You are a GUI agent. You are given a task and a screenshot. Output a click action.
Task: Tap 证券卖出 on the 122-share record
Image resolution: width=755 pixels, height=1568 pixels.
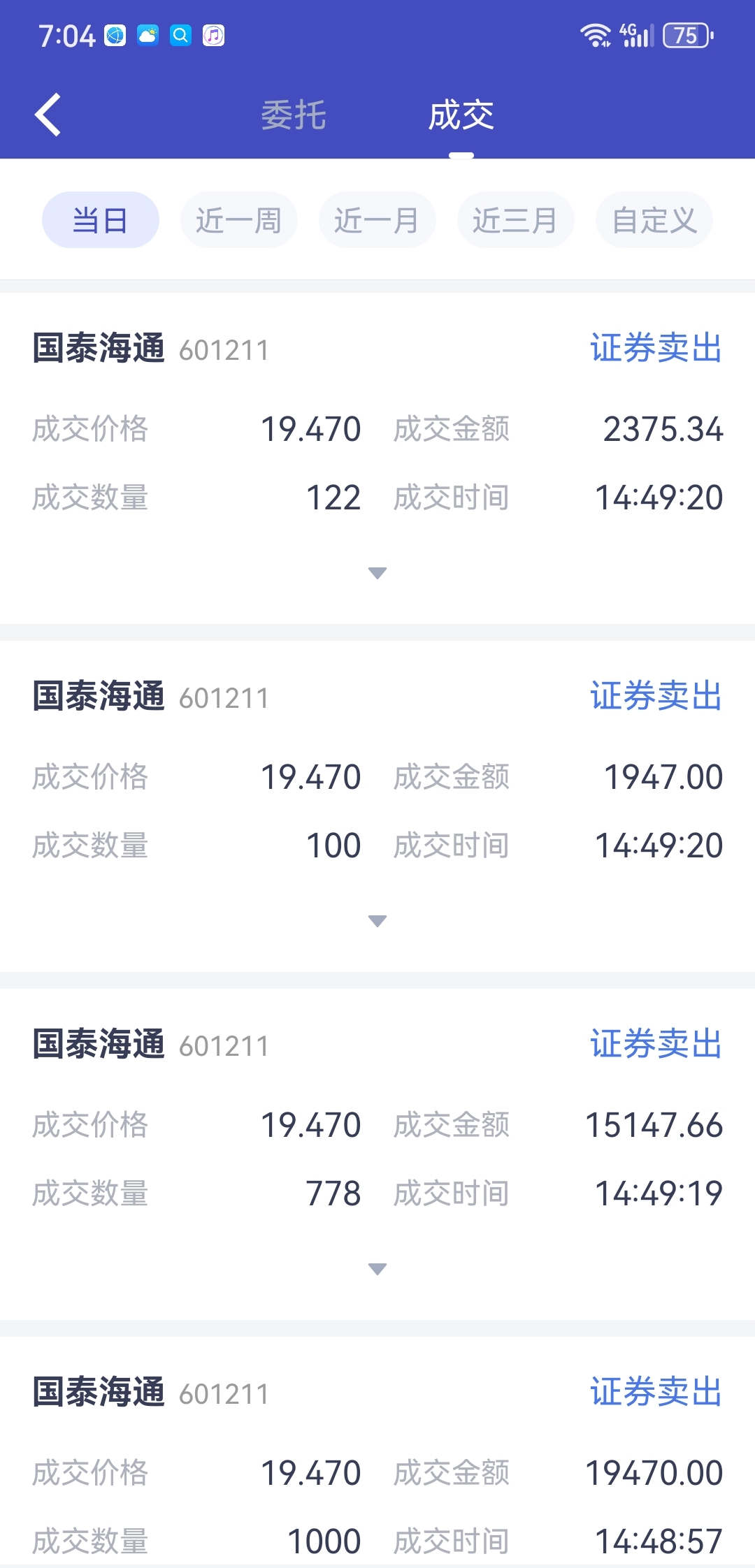point(656,348)
